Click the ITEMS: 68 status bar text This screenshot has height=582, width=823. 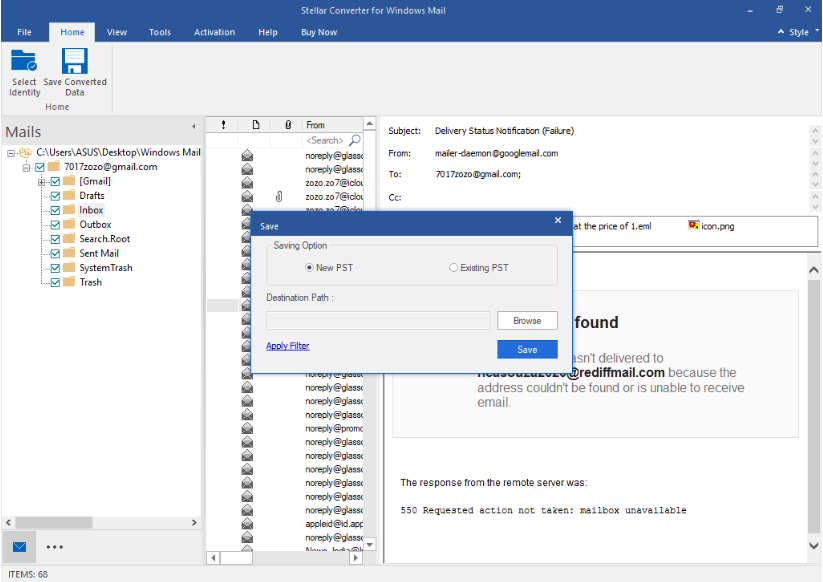(28, 574)
